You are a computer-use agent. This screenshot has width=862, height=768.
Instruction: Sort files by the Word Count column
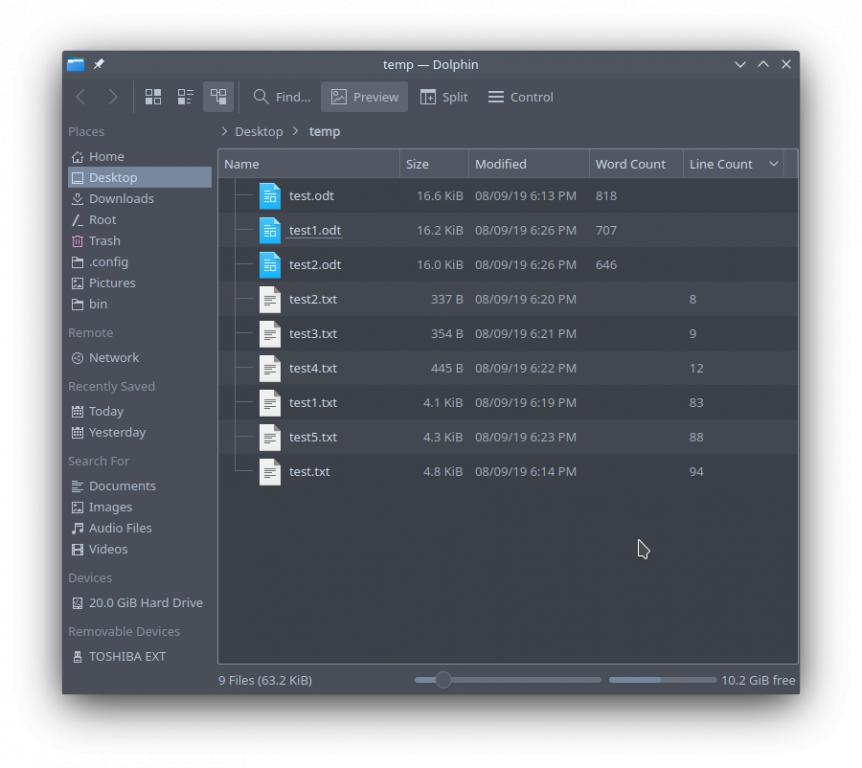point(630,164)
